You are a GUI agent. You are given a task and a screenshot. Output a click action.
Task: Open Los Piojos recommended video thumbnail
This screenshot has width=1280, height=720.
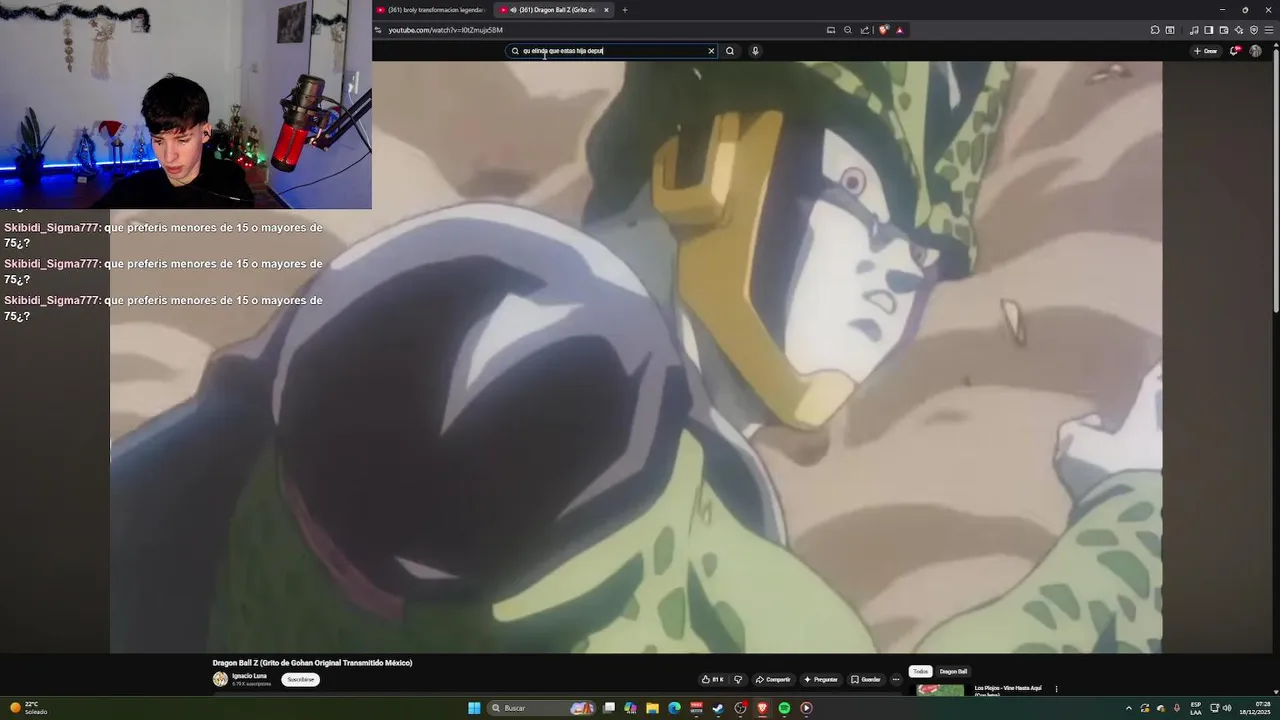tap(940, 690)
